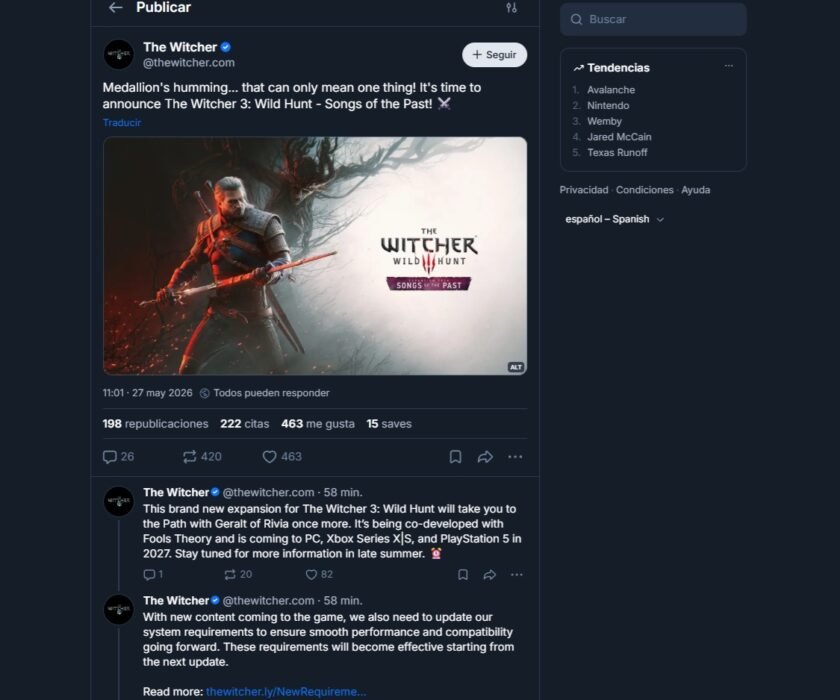
Task: Reply to the main post with 26 replies
Action: pyautogui.click(x=118, y=457)
